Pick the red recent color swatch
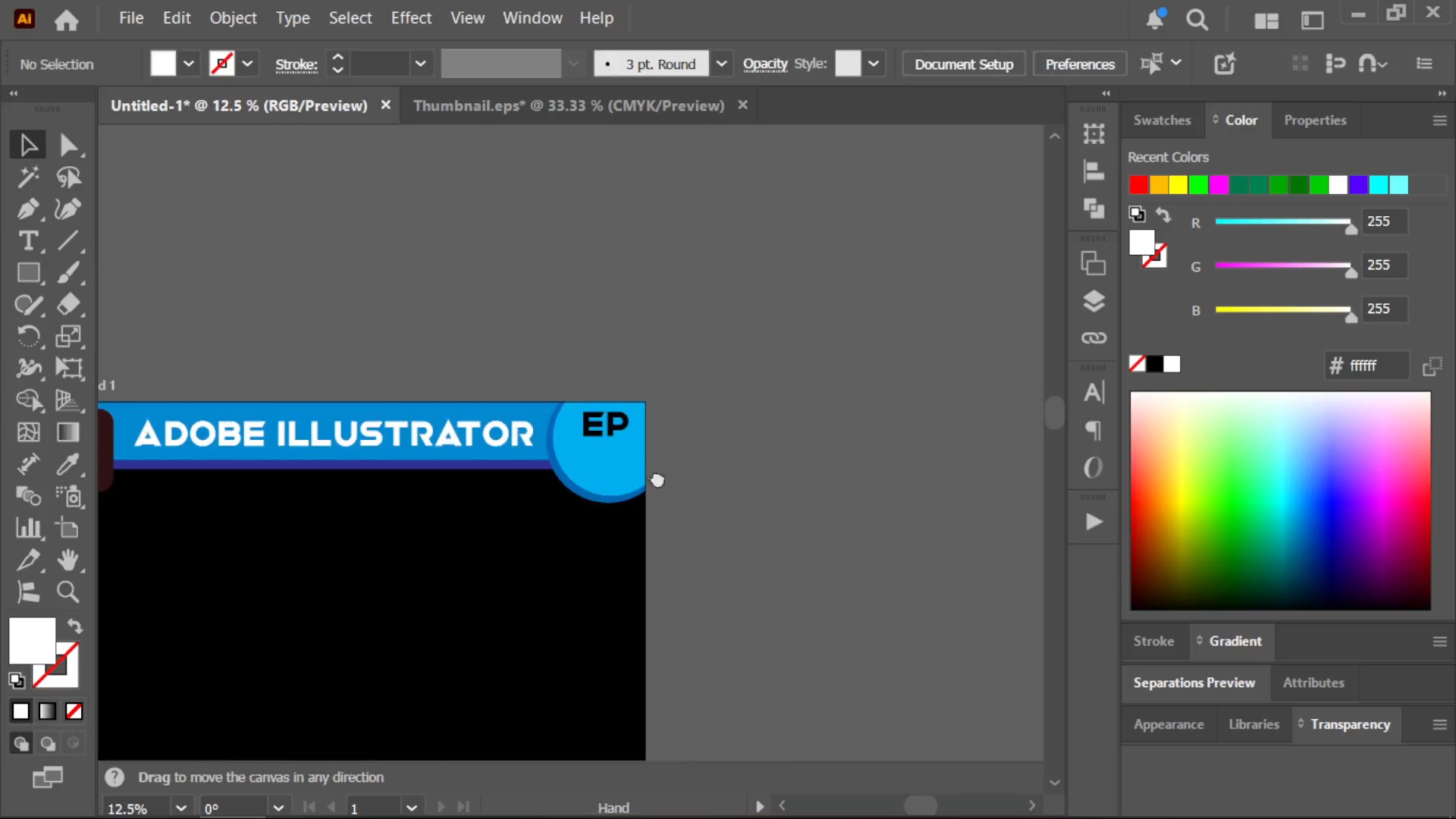The image size is (1456, 819). click(x=1138, y=184)
